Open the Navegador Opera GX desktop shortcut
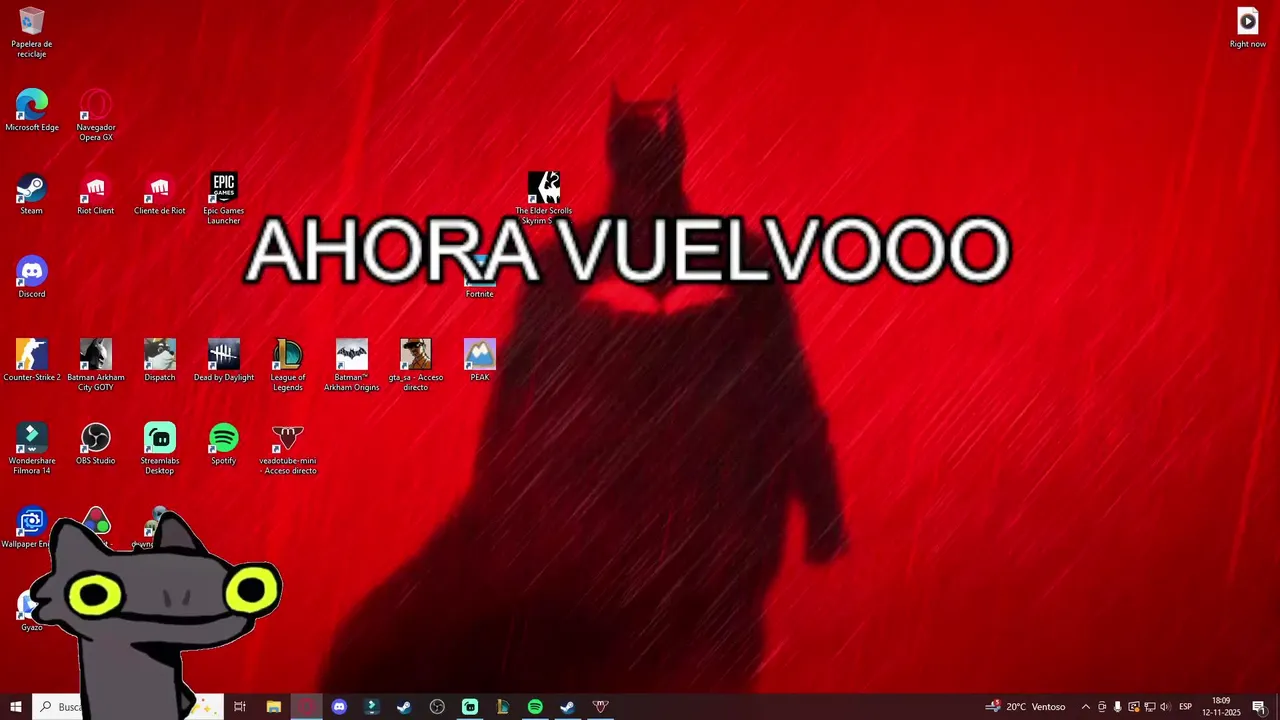The image size is (1280, 720). pyautogui.click(x=96, y=115)
